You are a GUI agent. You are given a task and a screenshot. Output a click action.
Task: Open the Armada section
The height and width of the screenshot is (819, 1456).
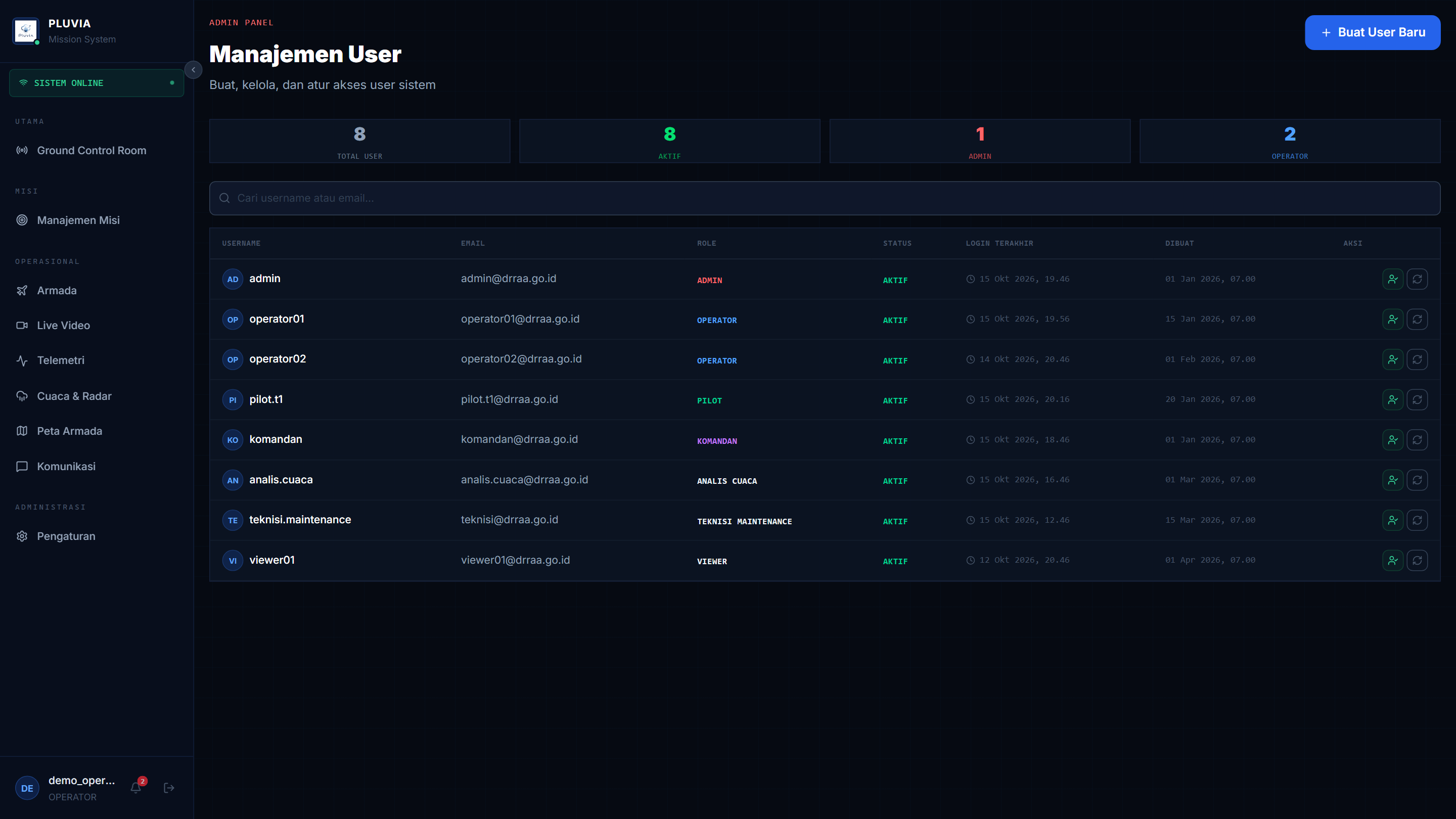pyautogui.click(x=97, y=290)
